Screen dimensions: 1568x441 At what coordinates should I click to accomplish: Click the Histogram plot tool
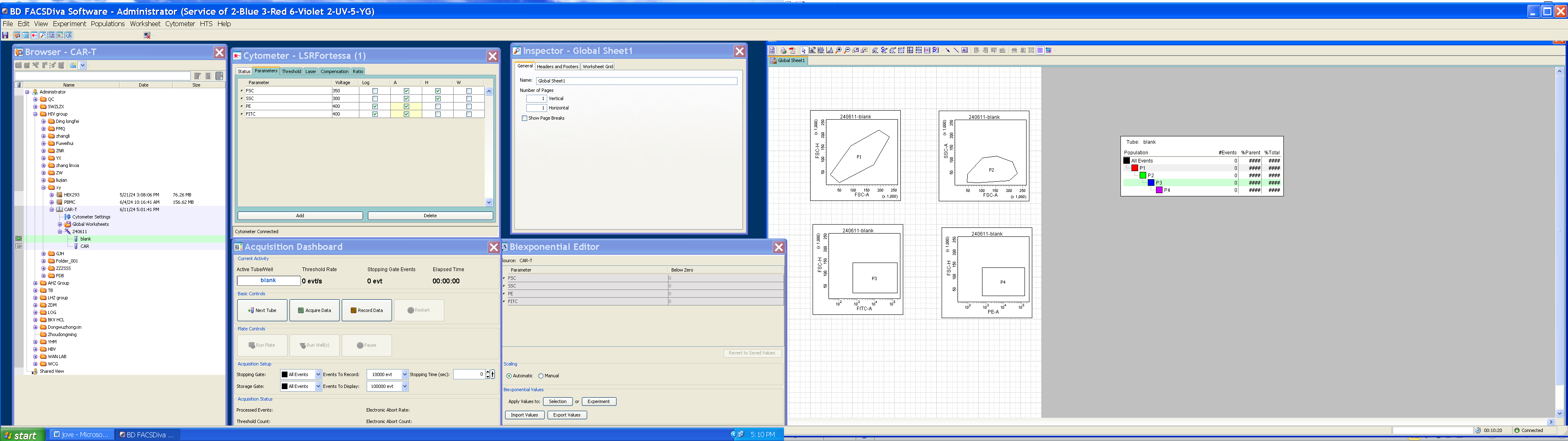pos(830,51)
